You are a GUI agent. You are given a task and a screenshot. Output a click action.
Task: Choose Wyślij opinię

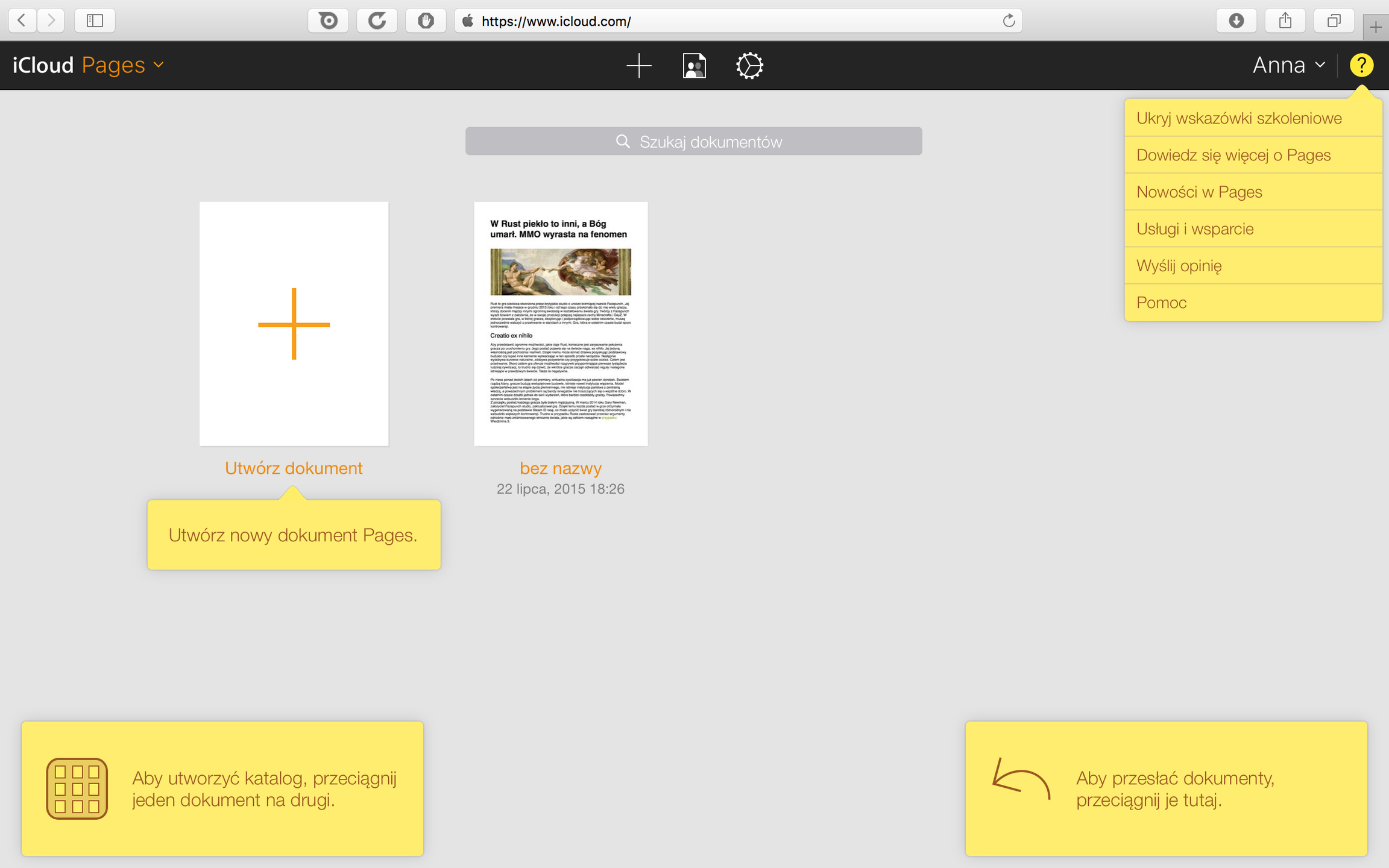(1253, 265)
